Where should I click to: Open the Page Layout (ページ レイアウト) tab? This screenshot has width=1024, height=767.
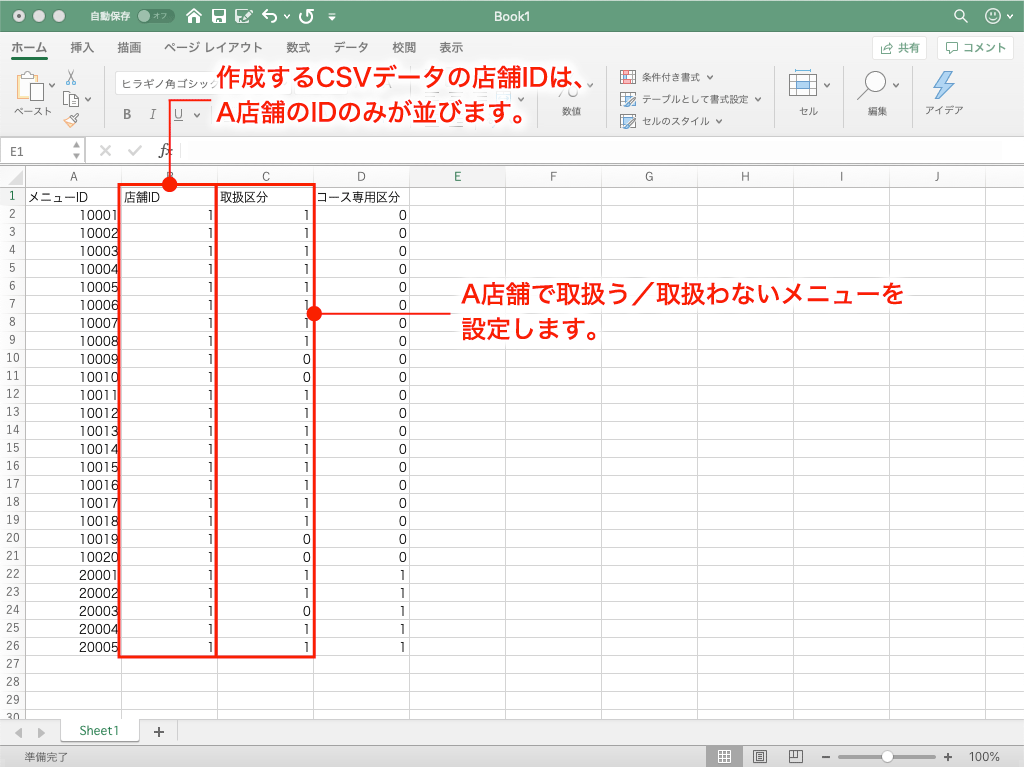(x=213, y=48)
